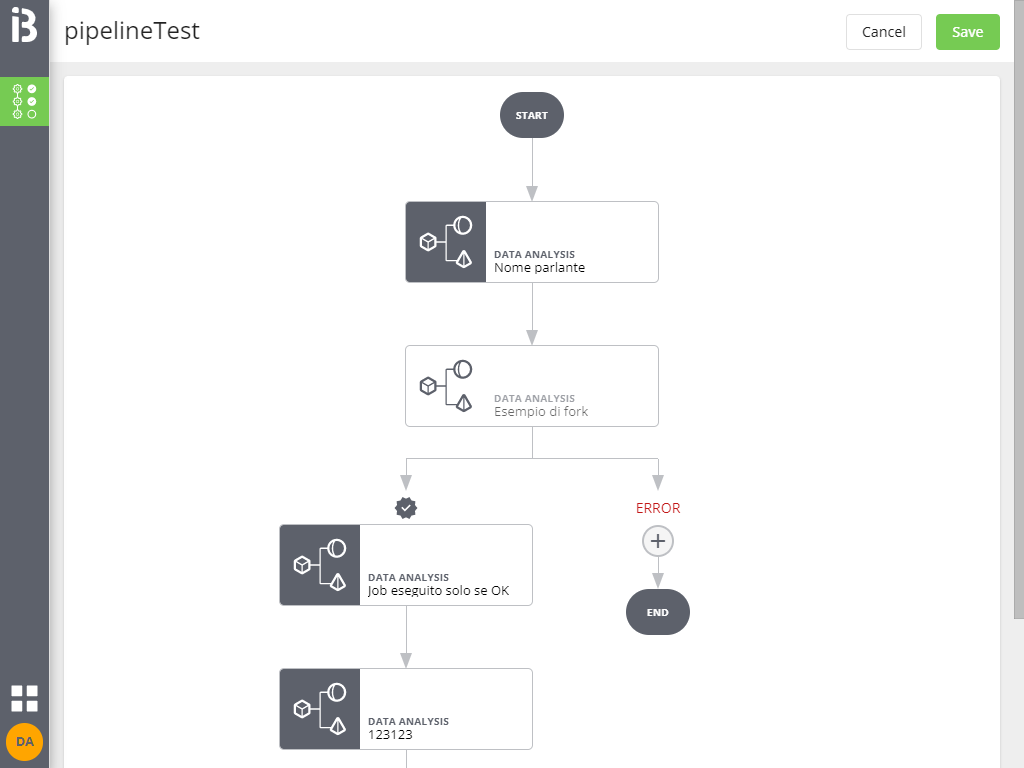Click the Data Analysis icon on Job eseguito solo se OK
The height and width of the screenshot is (768, 1024).
pos(319,565)
